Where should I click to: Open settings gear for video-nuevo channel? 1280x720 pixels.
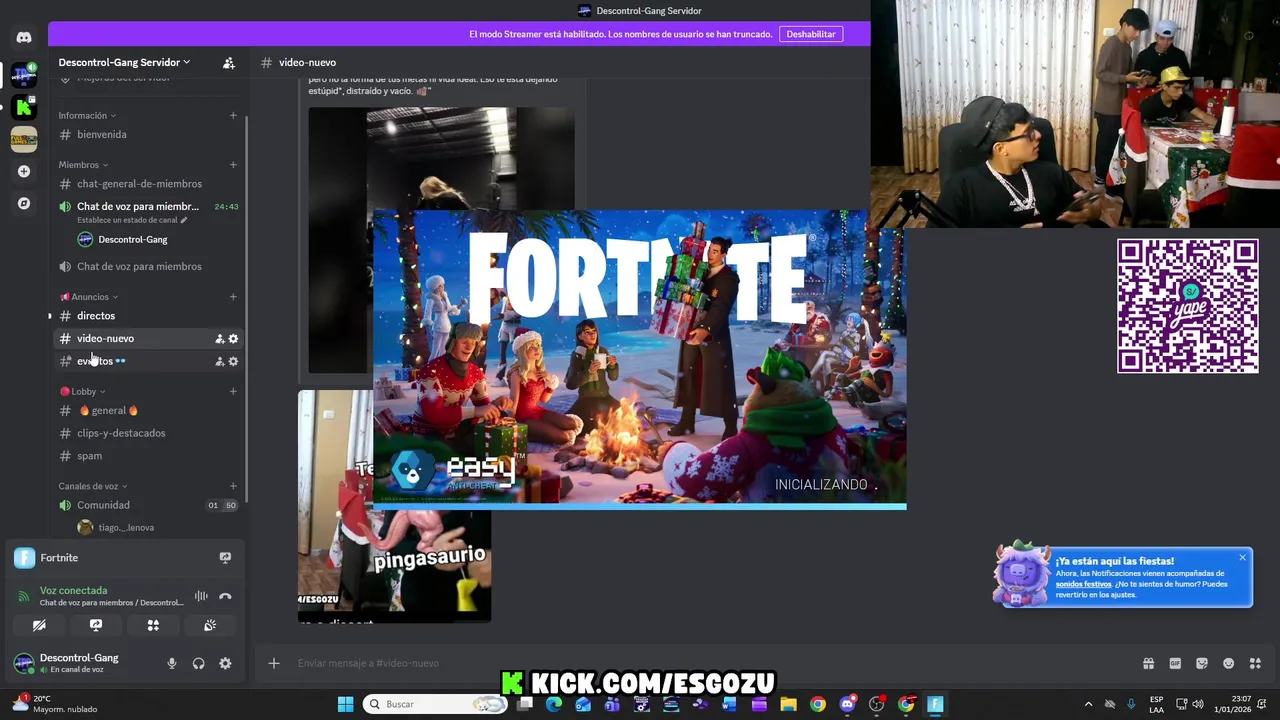pos(233,339)
